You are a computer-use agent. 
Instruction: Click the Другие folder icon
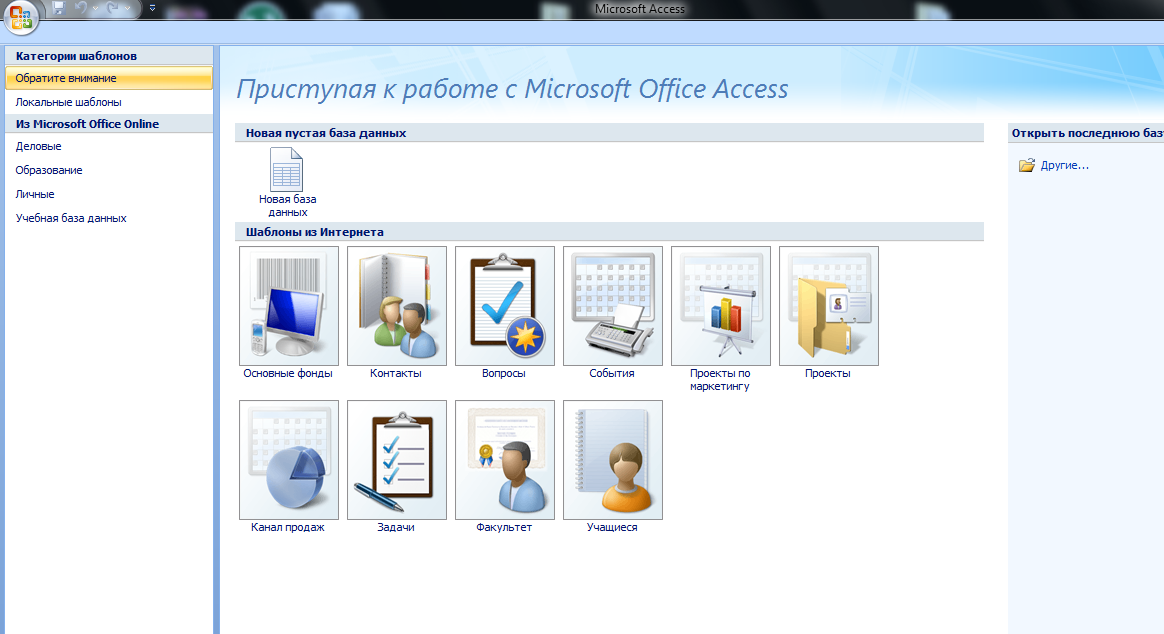1027,165
